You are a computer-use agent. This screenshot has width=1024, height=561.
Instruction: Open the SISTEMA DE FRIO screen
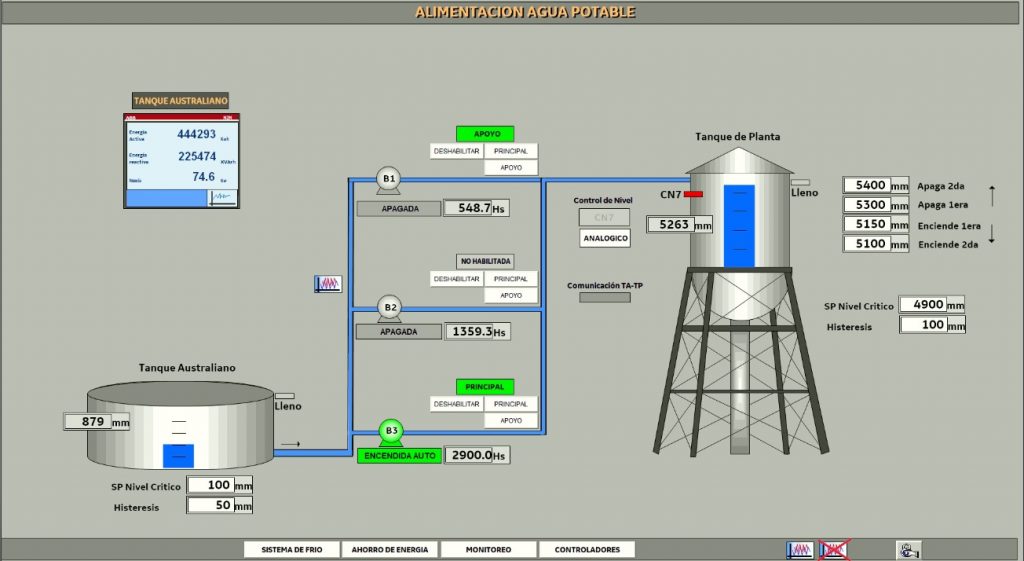click(289, 550)
